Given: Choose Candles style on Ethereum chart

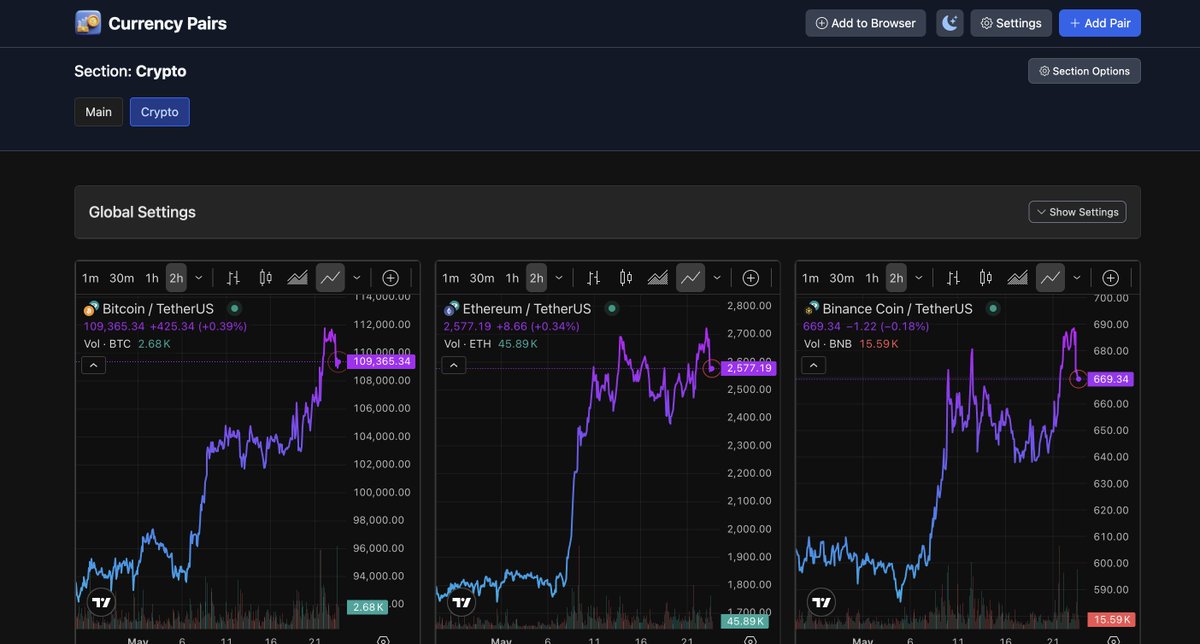Looking at the screenshot, I should click(625, 278).
